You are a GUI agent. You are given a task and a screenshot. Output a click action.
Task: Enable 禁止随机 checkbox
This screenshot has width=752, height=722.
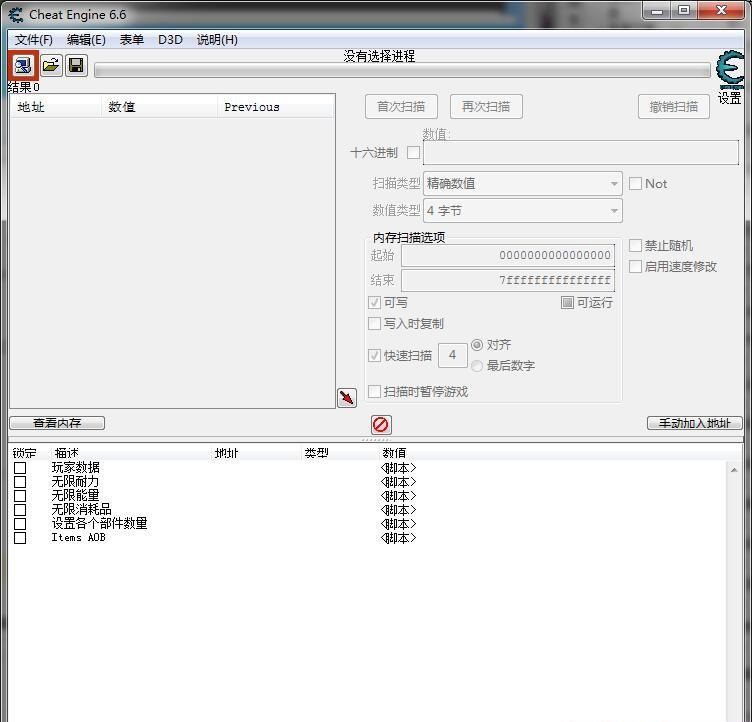coord(635,246)
